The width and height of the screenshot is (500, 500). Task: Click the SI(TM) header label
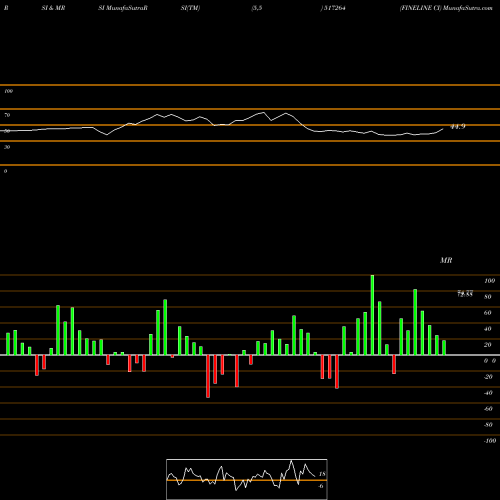click(x=190, y=8)
